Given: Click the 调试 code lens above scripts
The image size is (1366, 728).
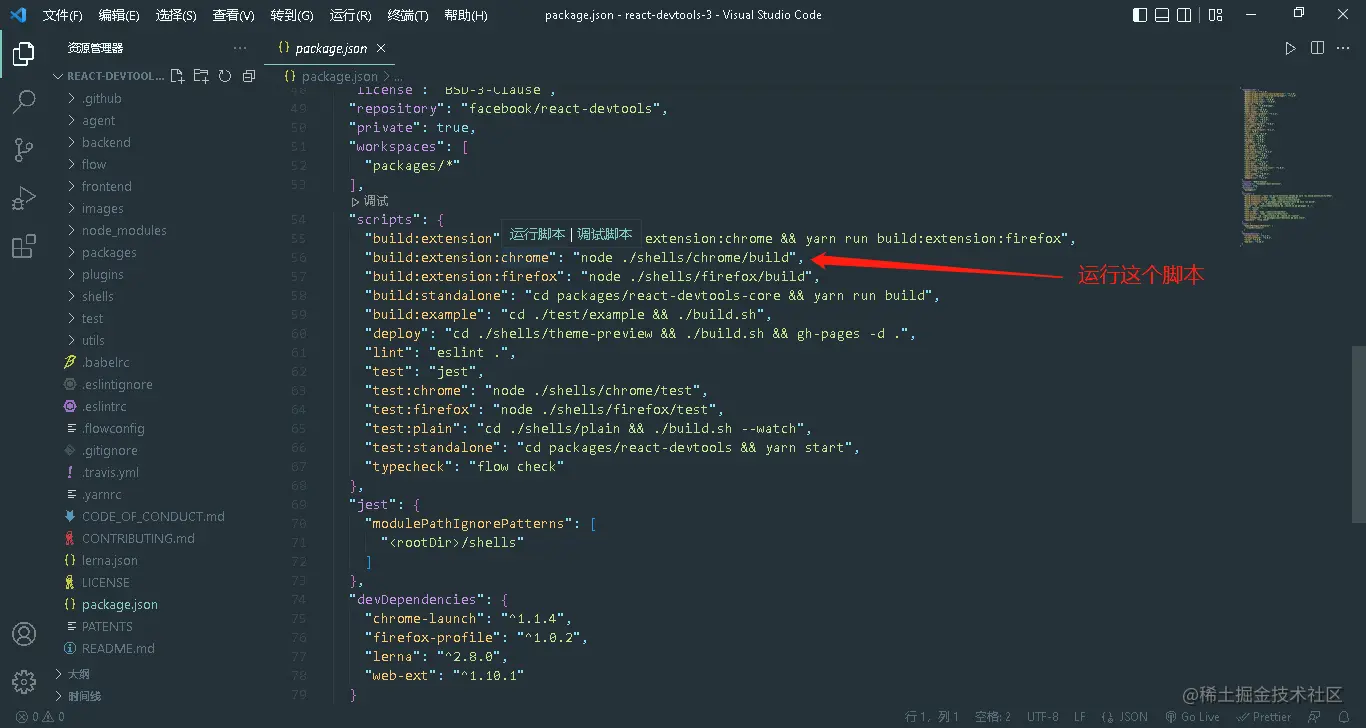Looking at the screenshot, I should 369,201.
